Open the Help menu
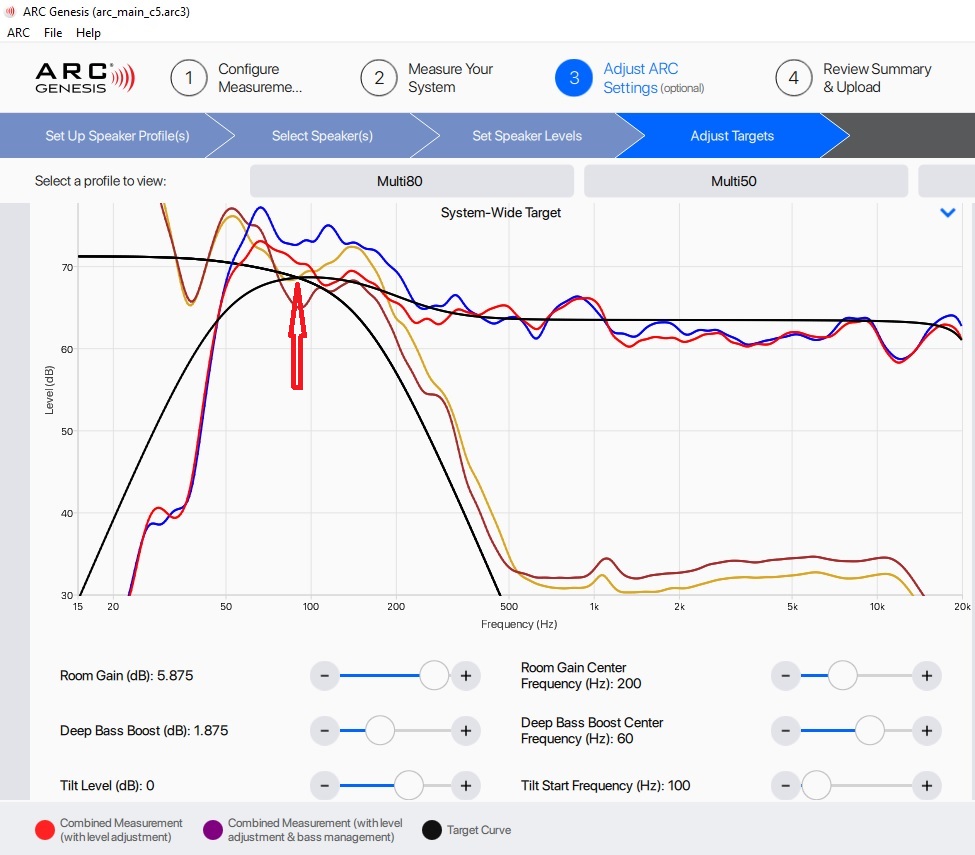This screenshot has width=975, height=855. [89, 33]
